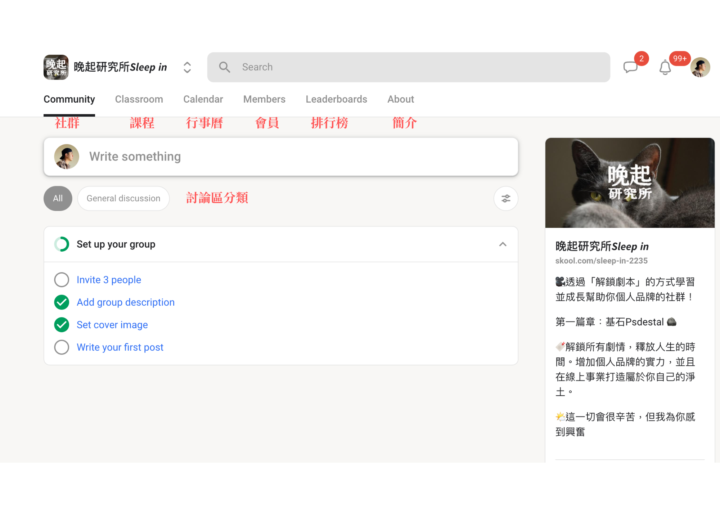Click the magnifier search icon
The width and height of the screenshot is (720, 509).
(224, 67)
